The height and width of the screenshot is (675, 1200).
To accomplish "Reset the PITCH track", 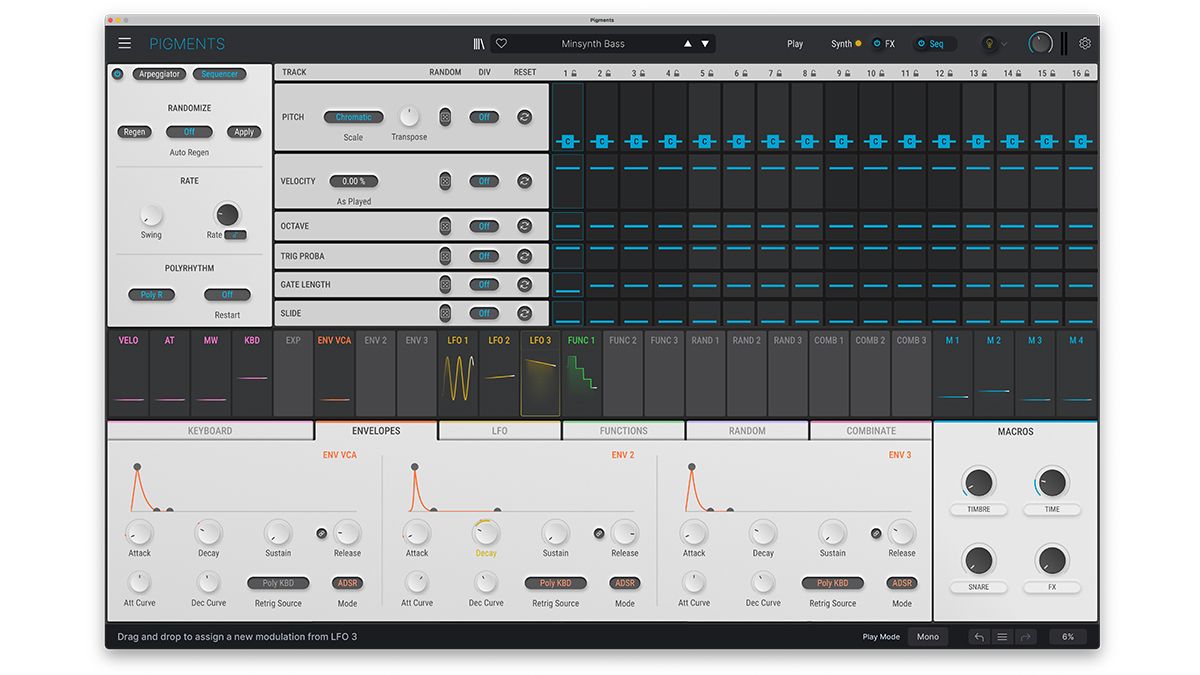I will [524, 117].
